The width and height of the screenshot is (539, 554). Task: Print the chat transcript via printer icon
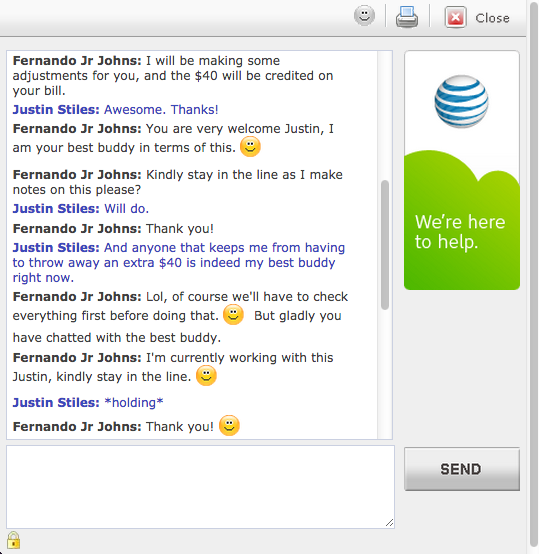tap(407, 17)
